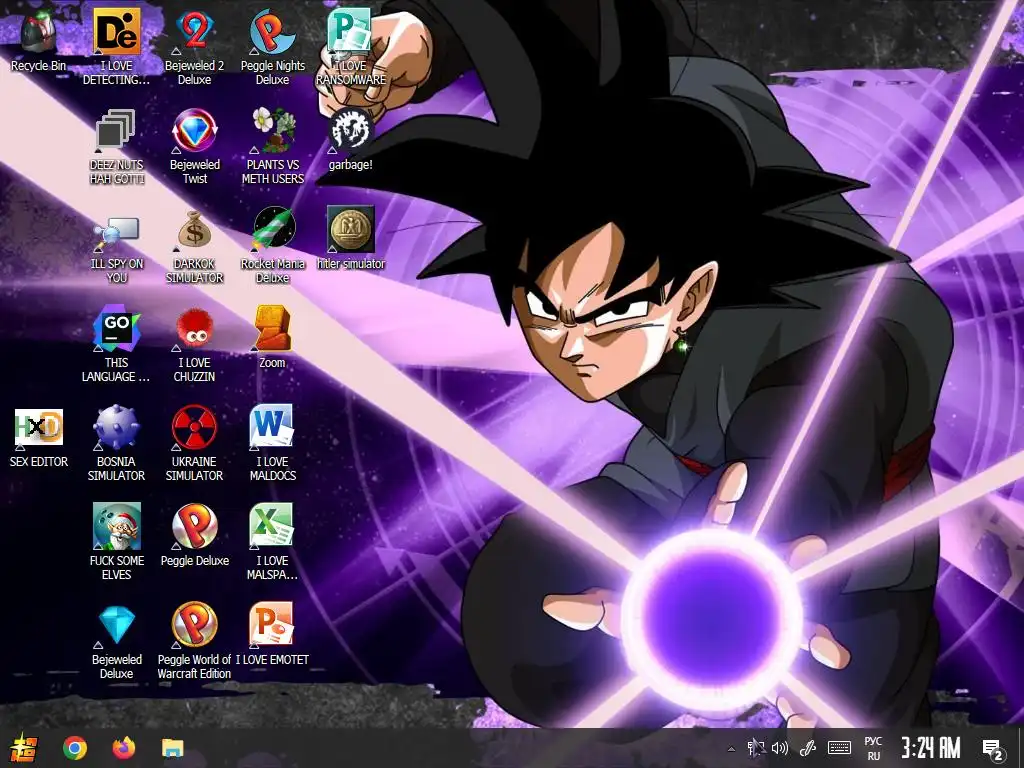This screenshot has height=768, width=1024.
Task: Open the I LOVE MALSPA Excel shortcut
Action: click(x=272, y=542)
